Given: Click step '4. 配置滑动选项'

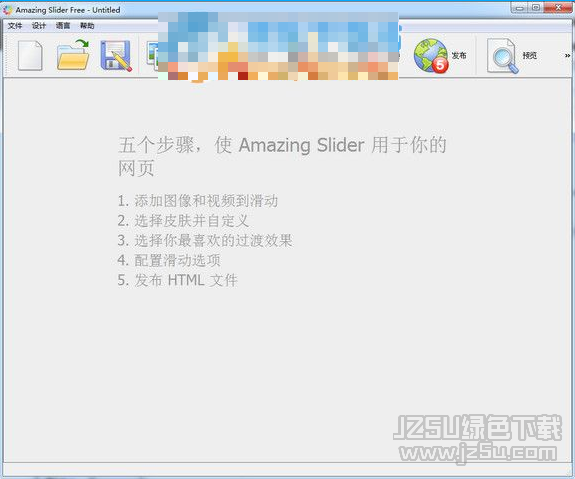Looking at the screenshot, I should click(x=169, y=260).
